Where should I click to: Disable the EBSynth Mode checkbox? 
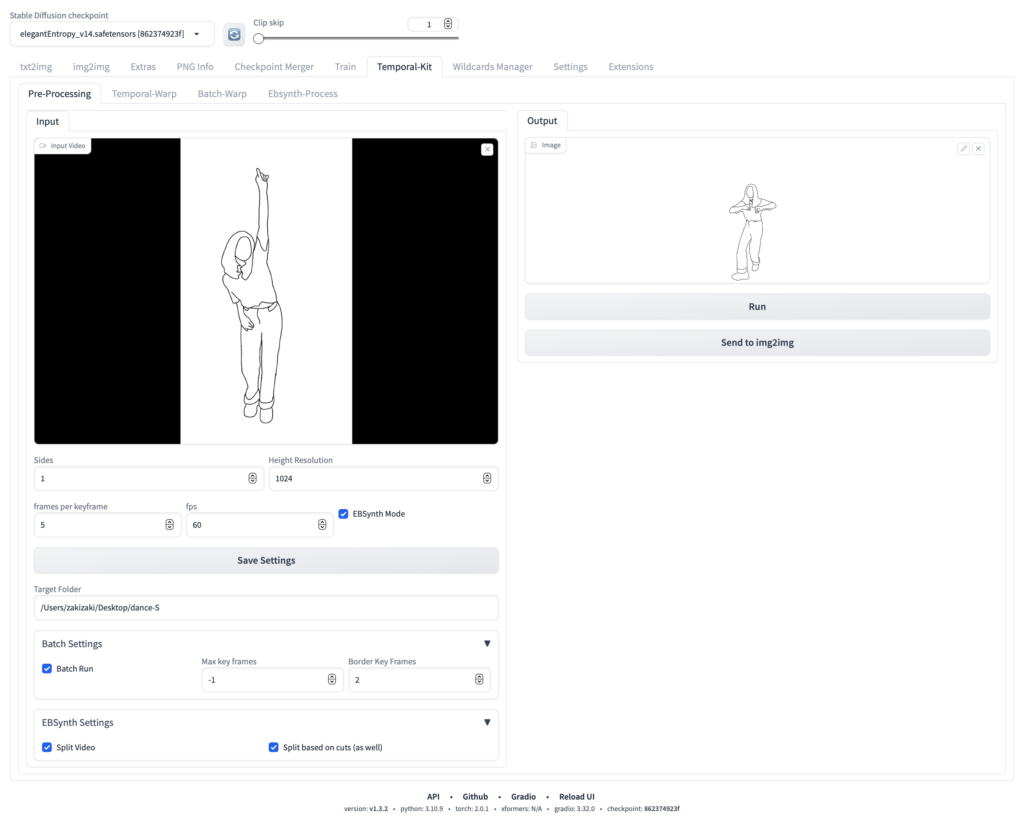tap(344, 514)
